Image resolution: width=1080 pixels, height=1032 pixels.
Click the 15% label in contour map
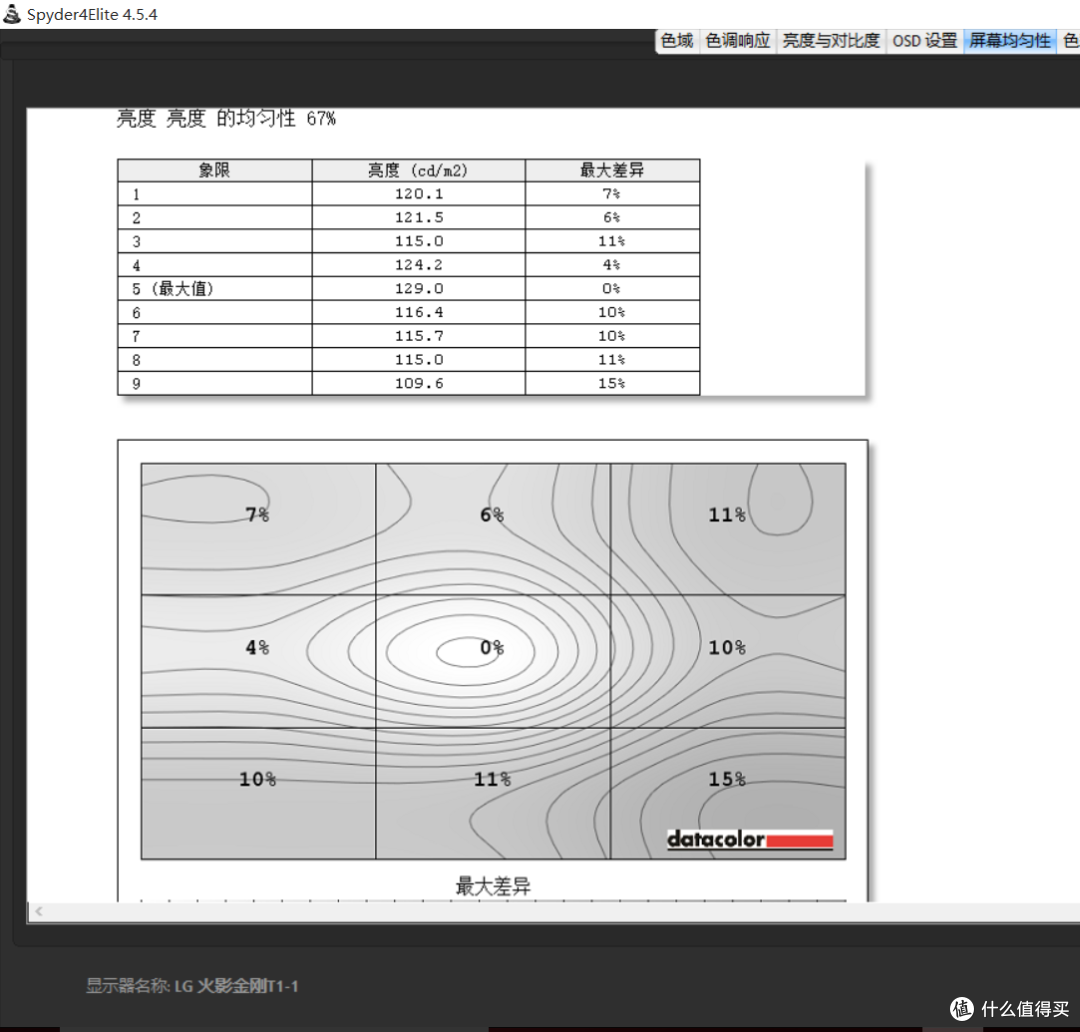click(x=727, y=779)
